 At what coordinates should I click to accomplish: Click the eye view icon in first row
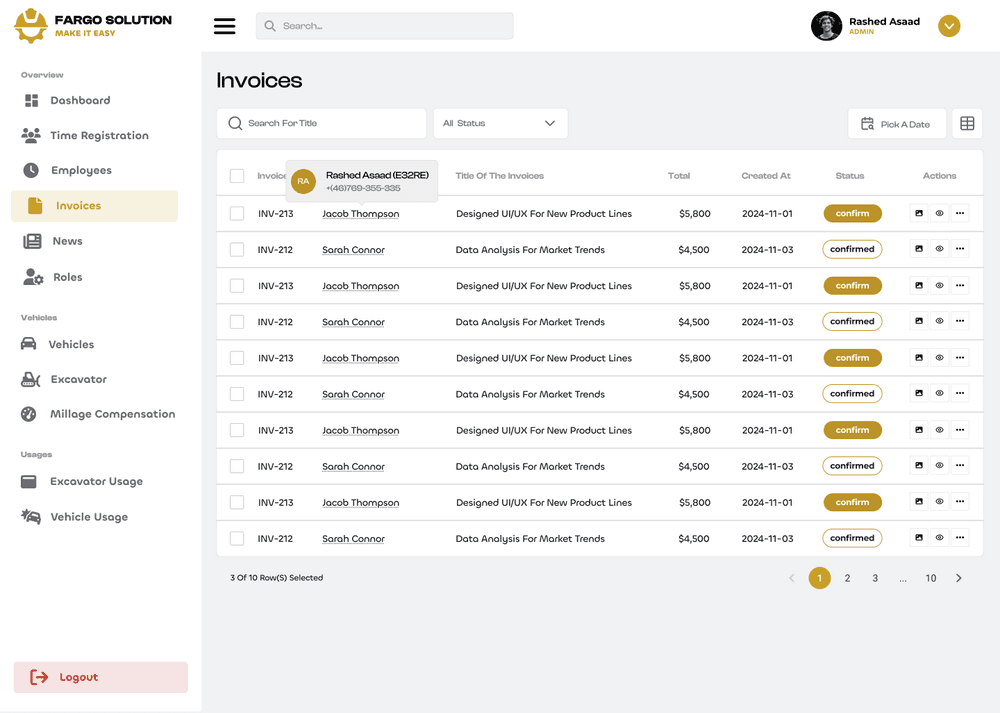[x=939, y=213]
